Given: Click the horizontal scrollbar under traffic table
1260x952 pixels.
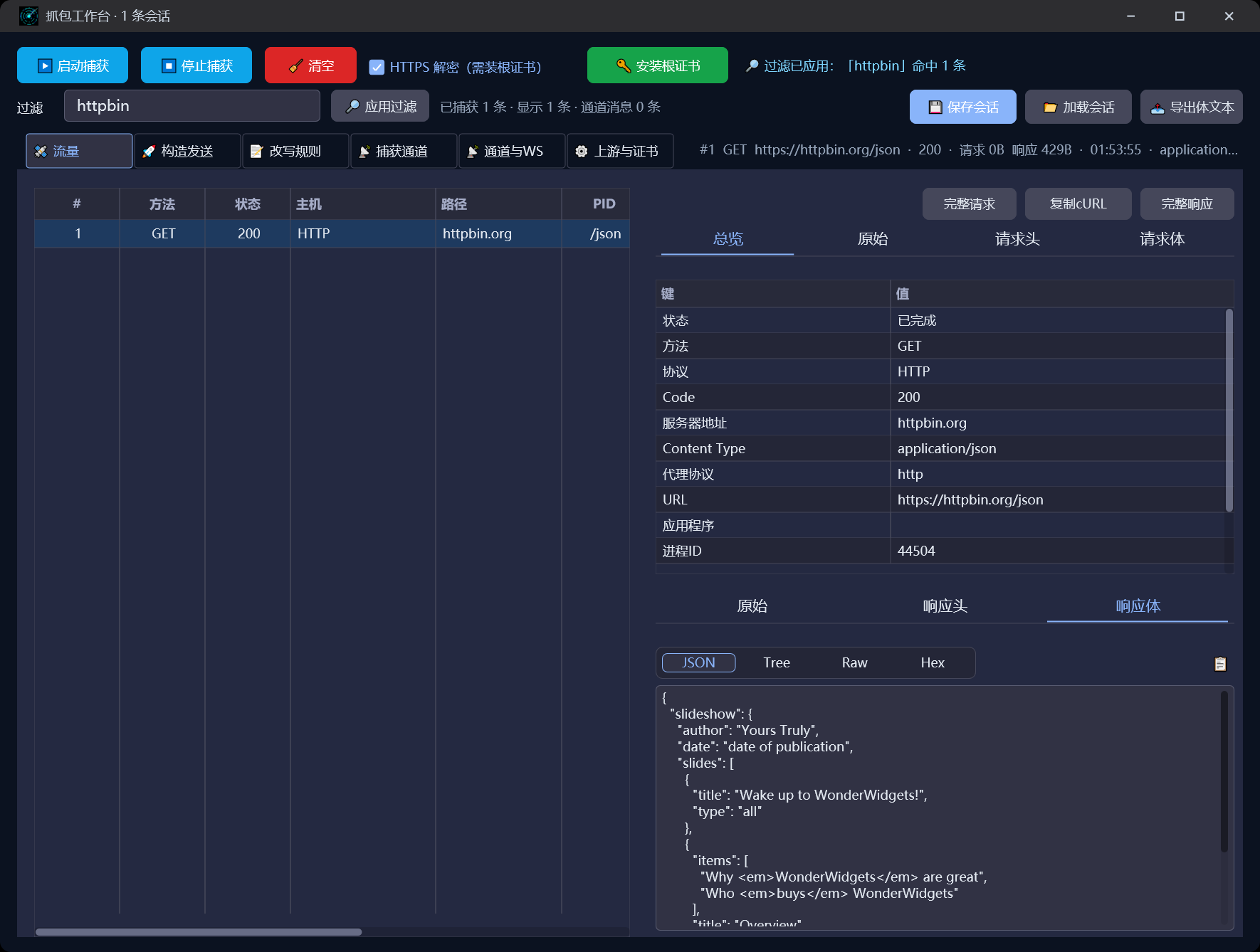Looking at the screenshot, I should pos(199,932).
